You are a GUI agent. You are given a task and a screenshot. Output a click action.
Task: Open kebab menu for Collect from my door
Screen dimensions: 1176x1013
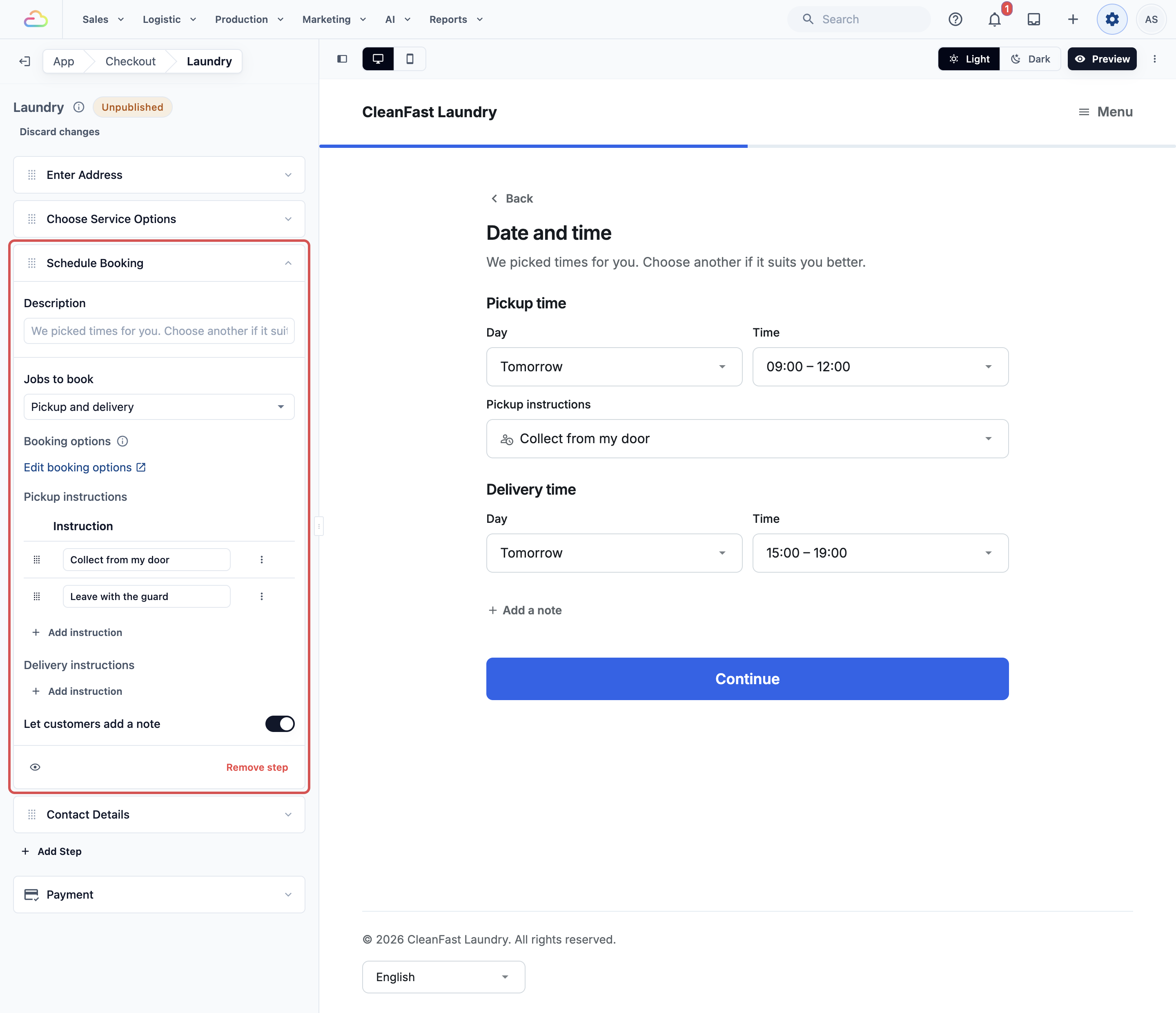click(x=262, y=560)
